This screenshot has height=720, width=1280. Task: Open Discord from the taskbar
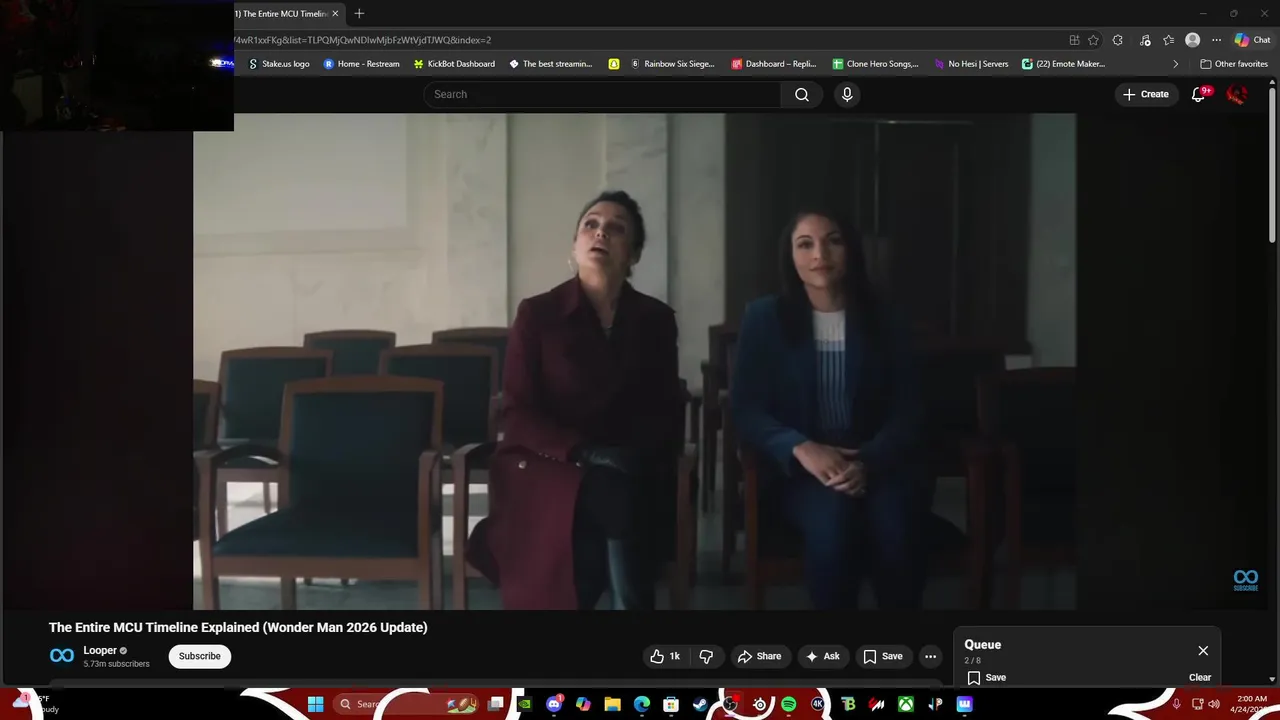(554, 704)
